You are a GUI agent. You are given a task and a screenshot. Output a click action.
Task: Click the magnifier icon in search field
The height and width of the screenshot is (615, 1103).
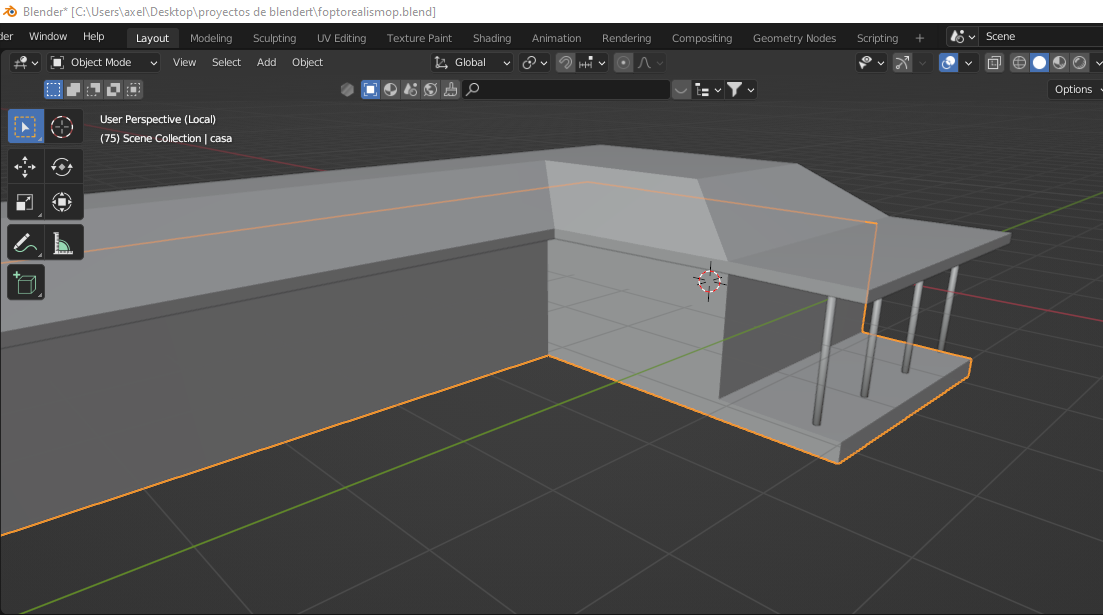point(473,89)
